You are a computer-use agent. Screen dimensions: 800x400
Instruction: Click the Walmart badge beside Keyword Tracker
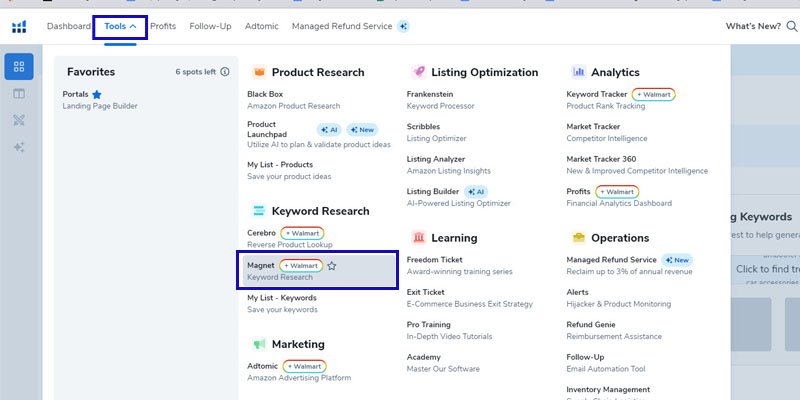pos(654,94)
